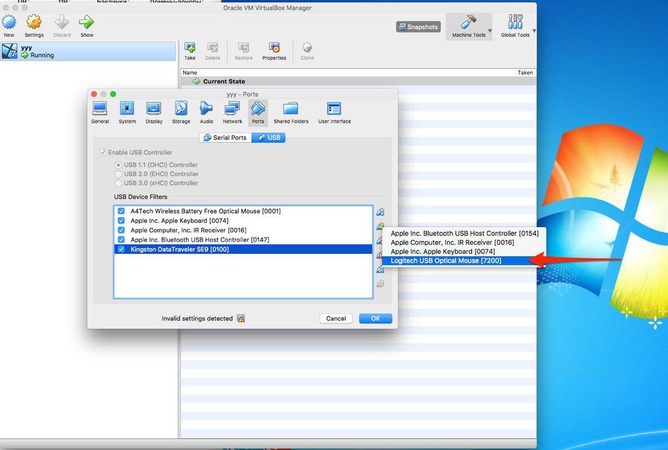Click the Restore snapshot icon
The height and width of the screenshot is (450, 668).
244,47
